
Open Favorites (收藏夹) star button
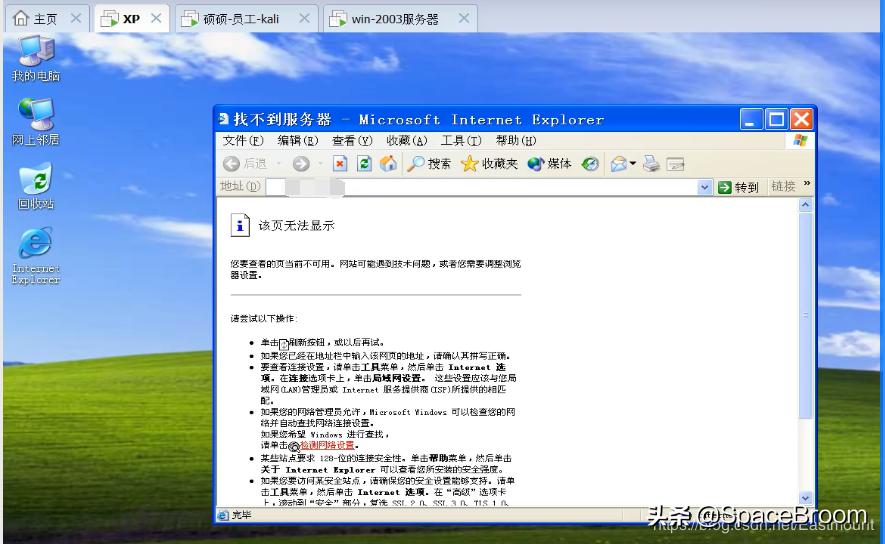click(489, 164)
